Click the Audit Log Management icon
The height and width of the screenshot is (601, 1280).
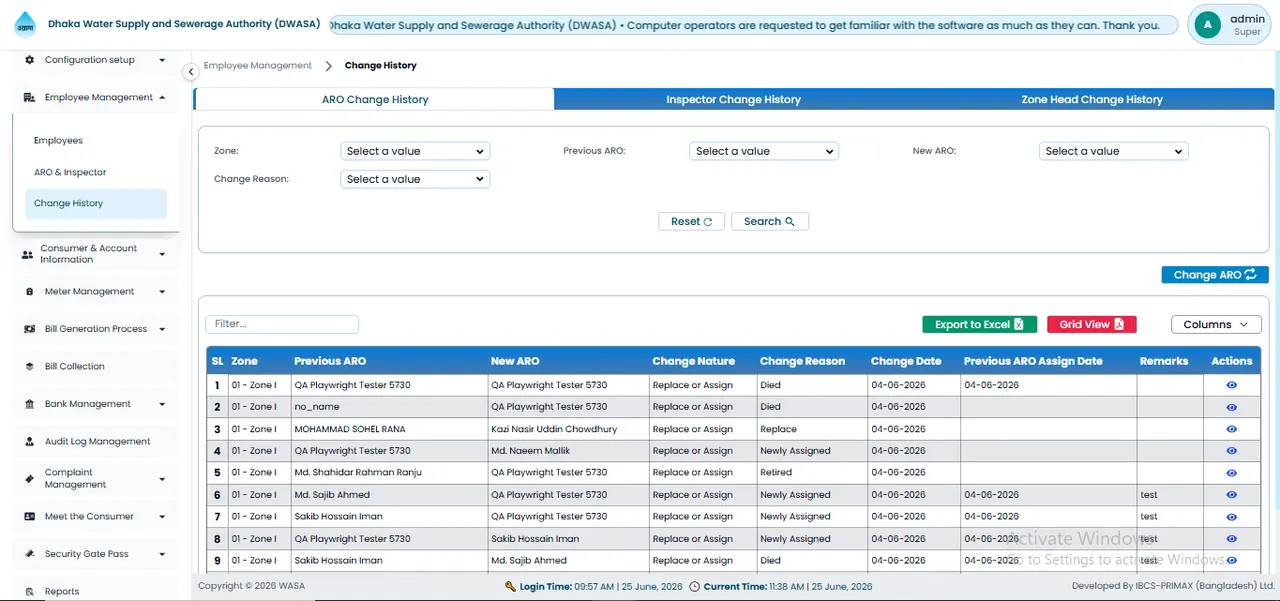click(x=29, y=442)
